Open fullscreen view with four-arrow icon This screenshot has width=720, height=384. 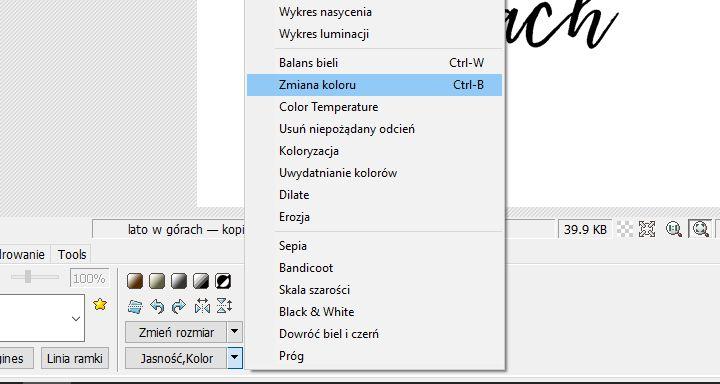tap(647, 229)
